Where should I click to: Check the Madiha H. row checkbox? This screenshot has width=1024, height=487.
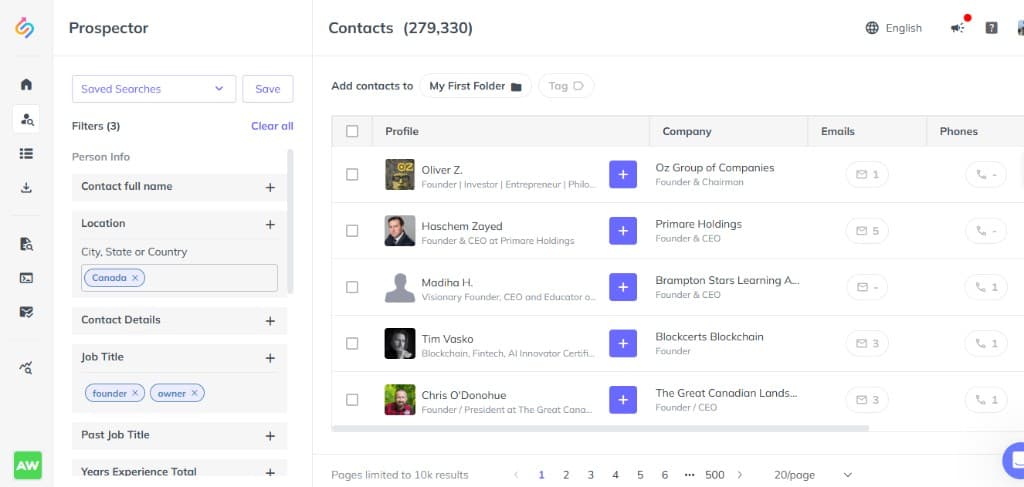coord(352,287)
